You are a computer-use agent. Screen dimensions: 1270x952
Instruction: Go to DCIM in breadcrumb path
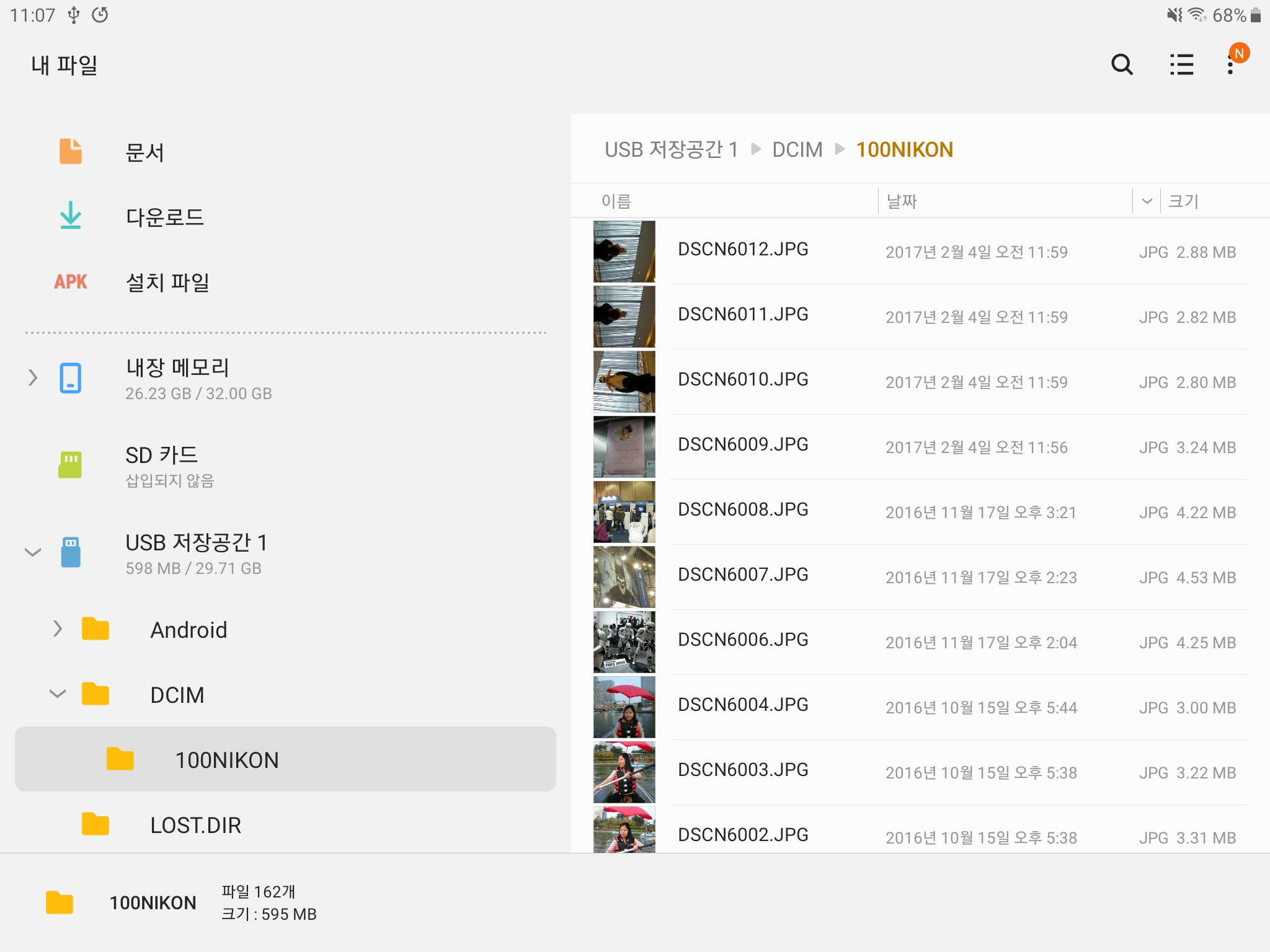797,149
